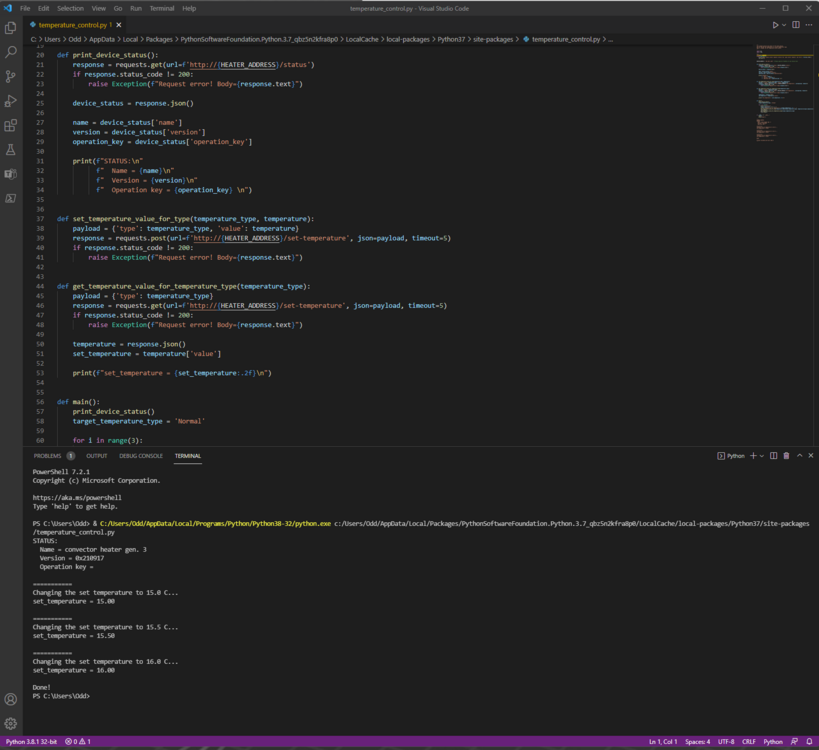Open the Run and Debug view
Image resolution: width=819 pixels, height=750 pixels.
pos(11,101)
